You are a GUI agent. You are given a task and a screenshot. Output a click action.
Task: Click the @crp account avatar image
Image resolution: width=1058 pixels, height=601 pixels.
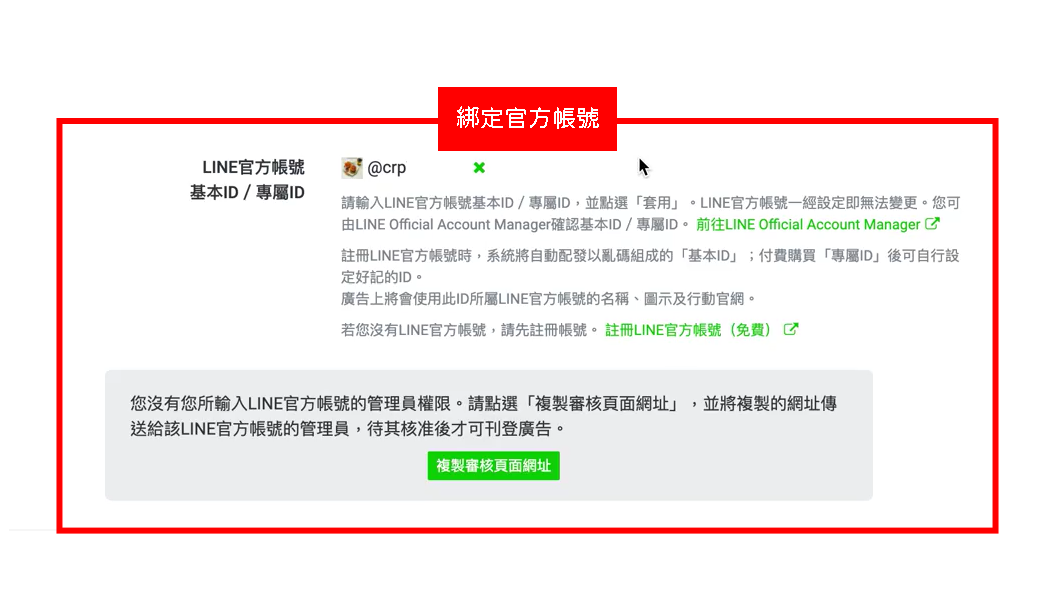[x=352, y=167]
